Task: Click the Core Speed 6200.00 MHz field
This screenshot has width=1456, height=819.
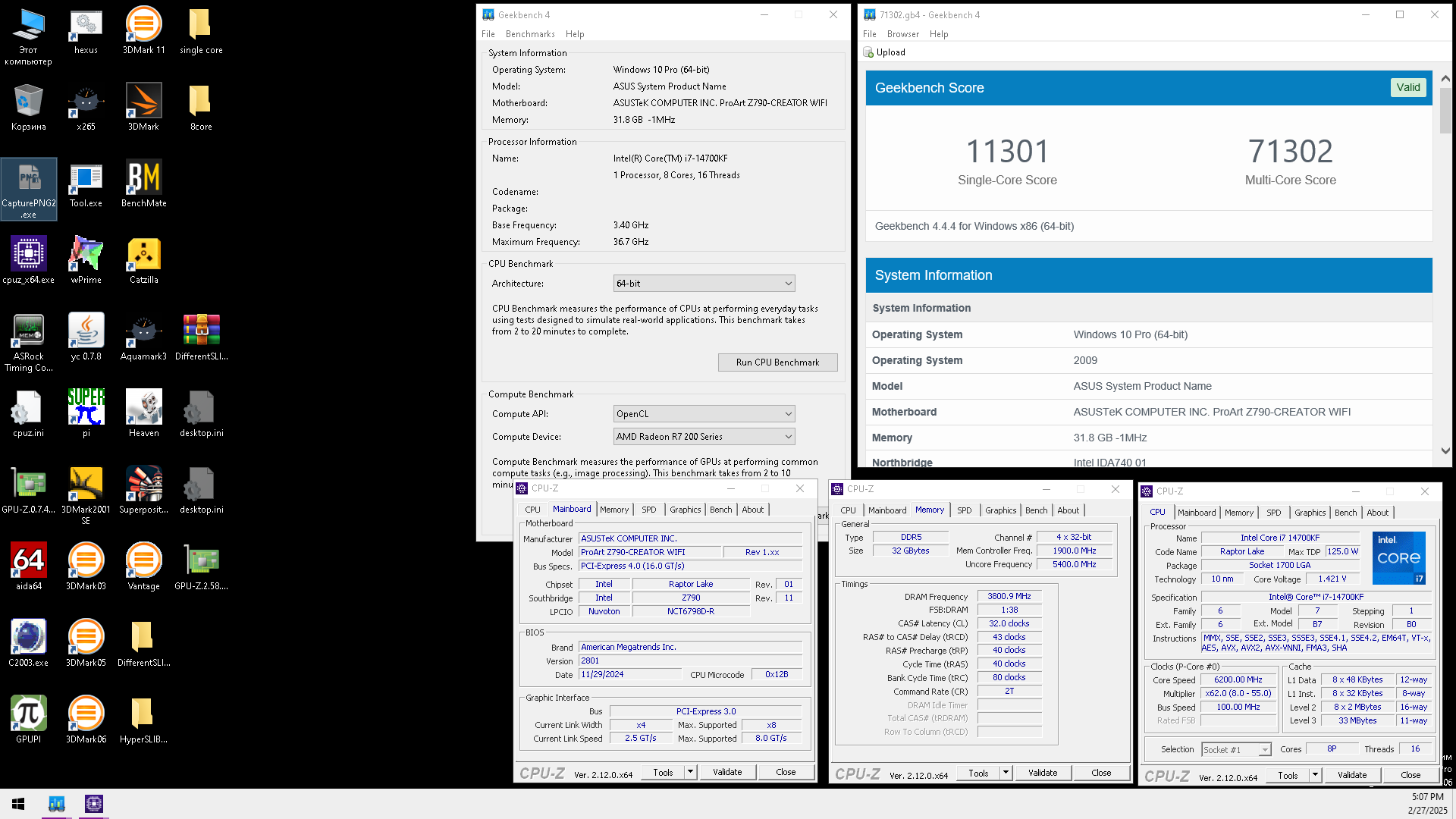Action: pos(1238,680)
